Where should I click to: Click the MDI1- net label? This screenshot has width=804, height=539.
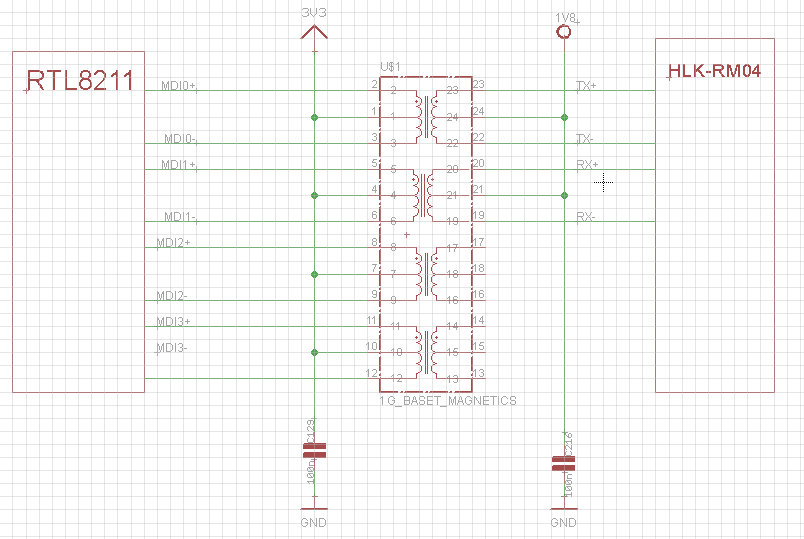click(181, 217)
